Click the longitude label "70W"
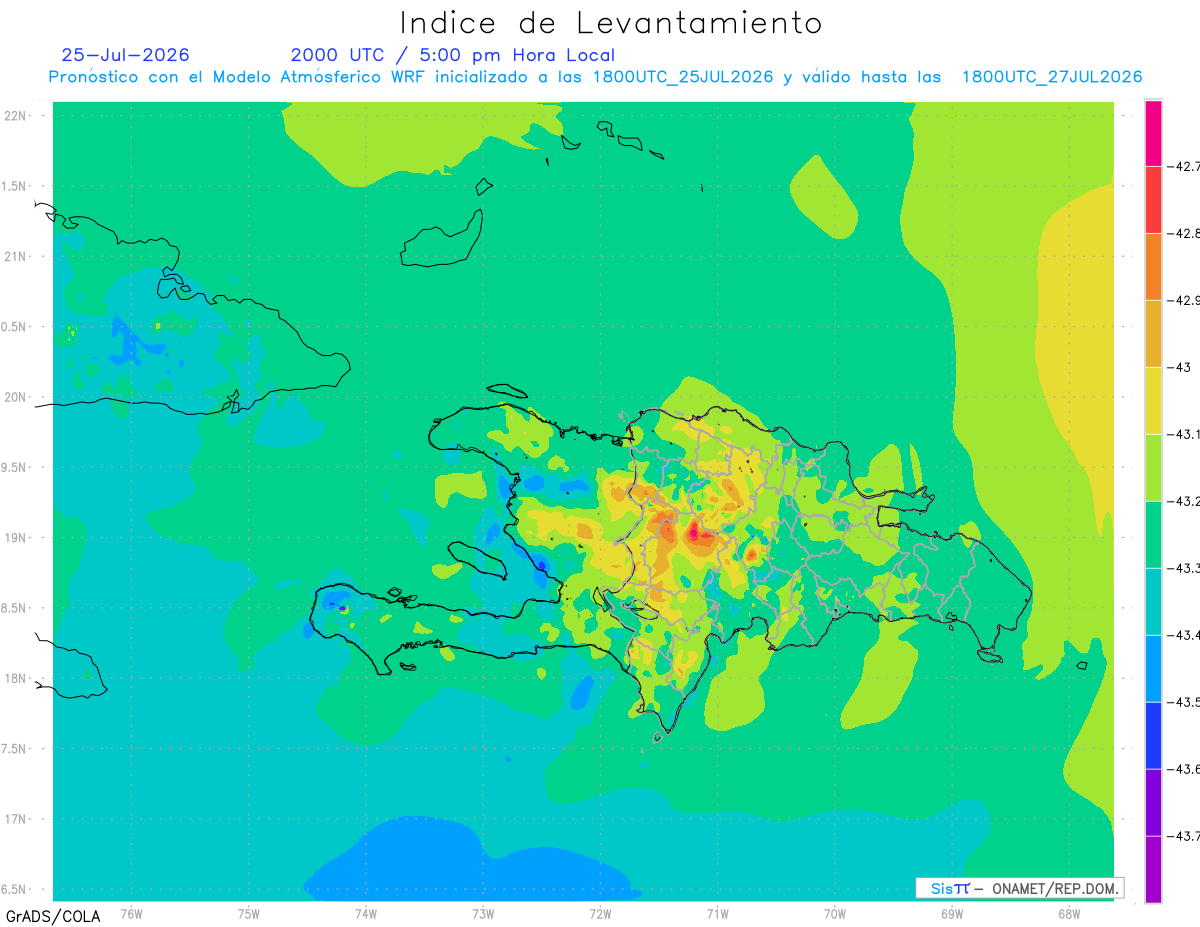Viewport: 1200px width, 927px height. (835, 913)
